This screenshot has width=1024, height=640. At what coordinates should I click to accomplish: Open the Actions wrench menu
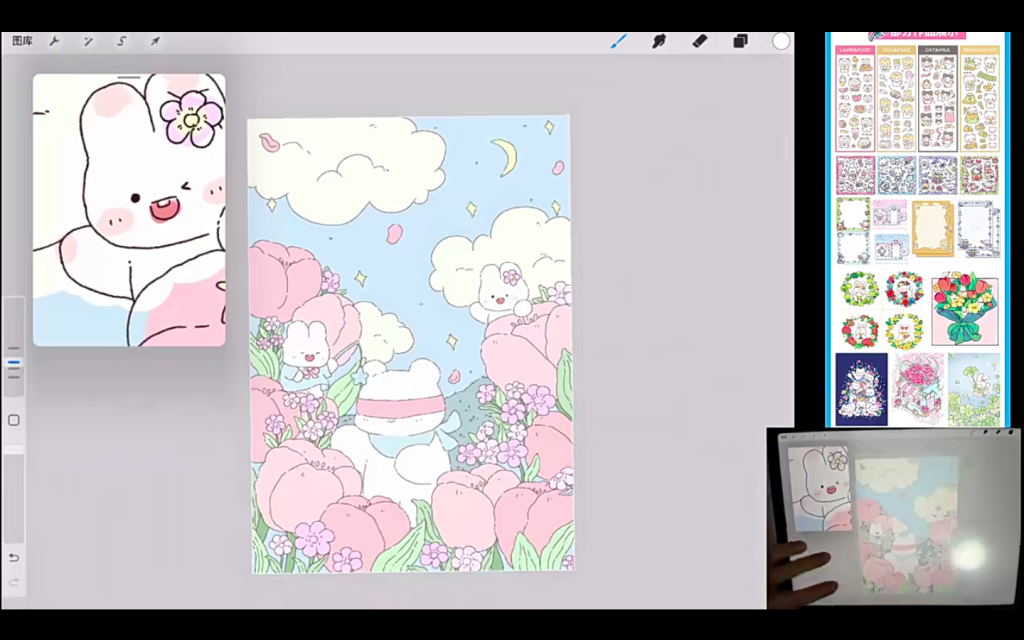[x=55, y=41]
